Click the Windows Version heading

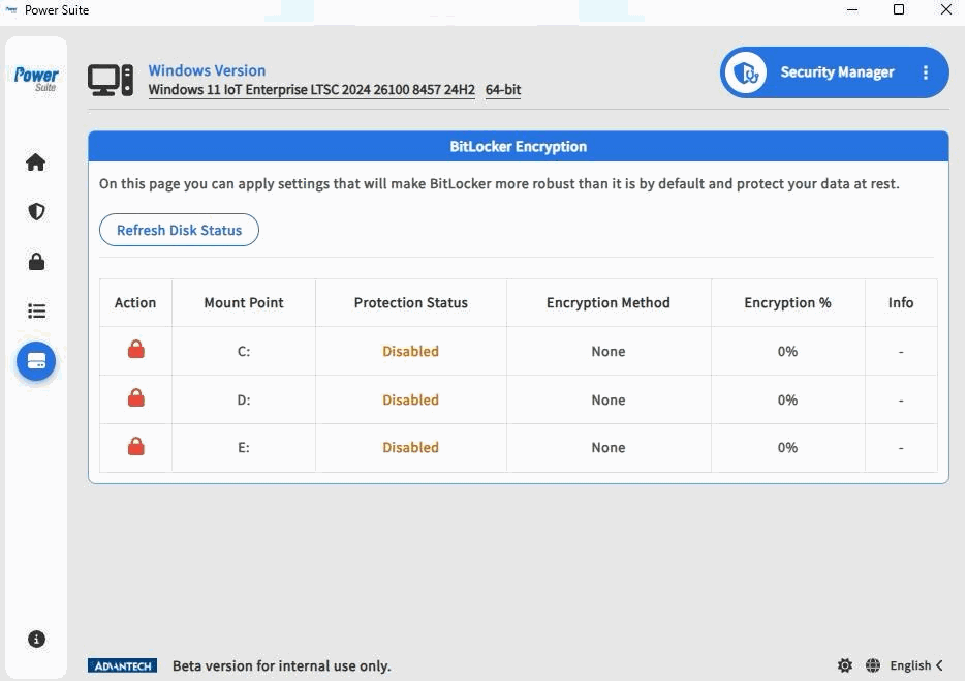pyautogui.click(x=207, y=71)
